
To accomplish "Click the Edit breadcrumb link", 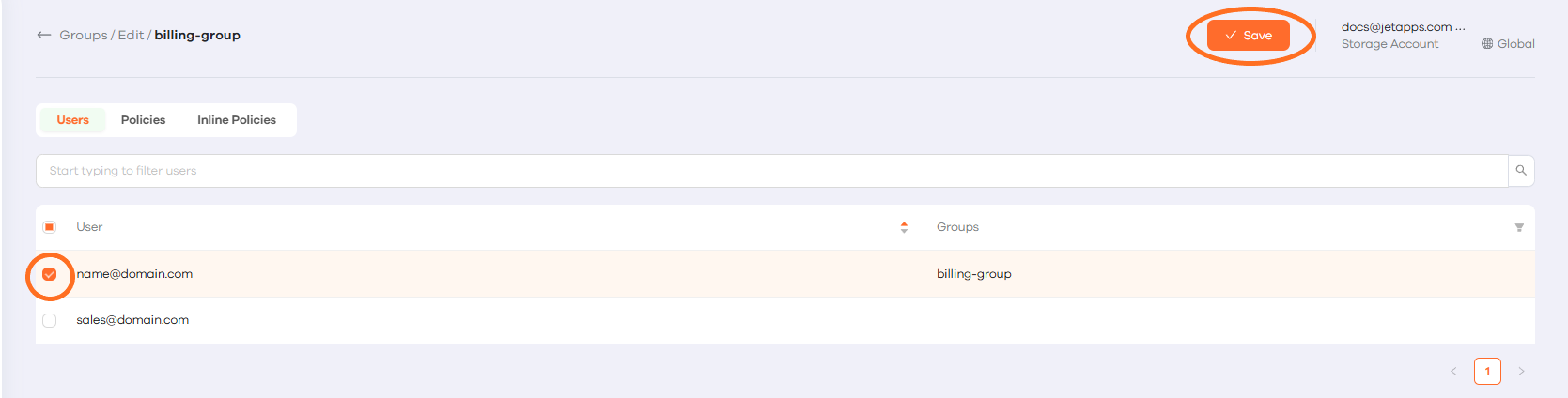I will [x=131, y=36].
